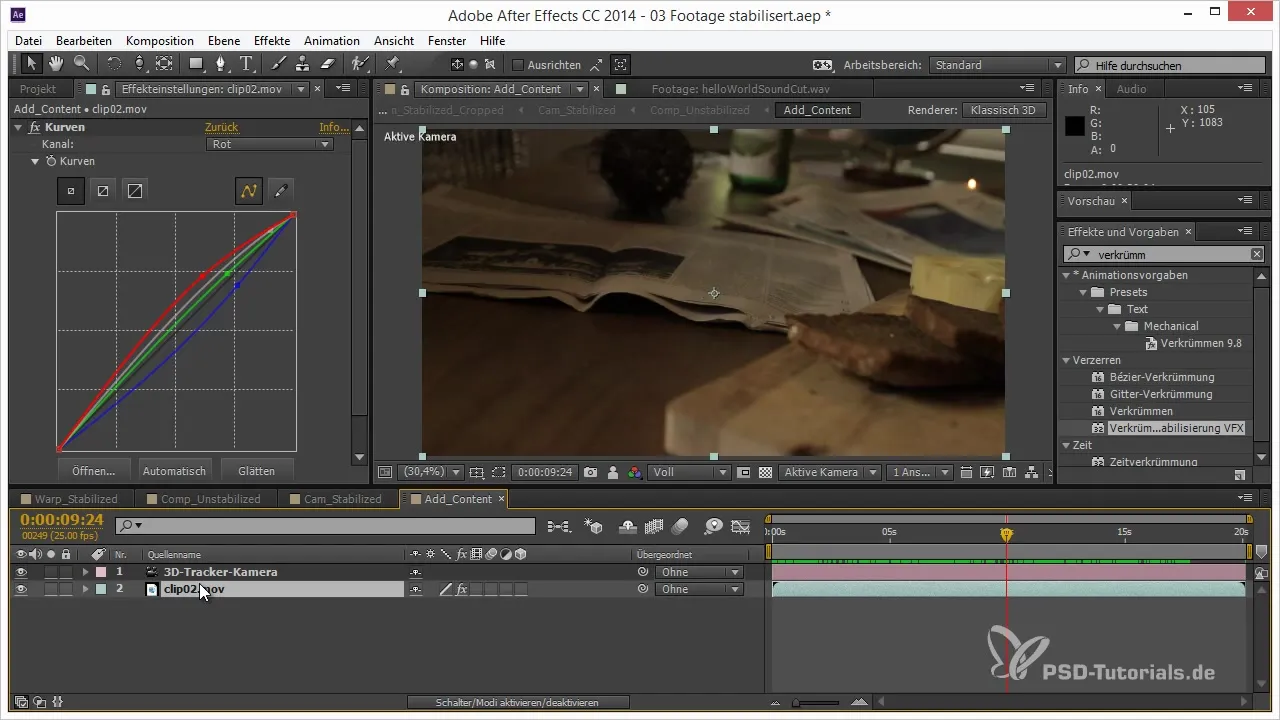Clear the verkrümm effects search field
The image size is (1280, 720).
(1257, 255)
